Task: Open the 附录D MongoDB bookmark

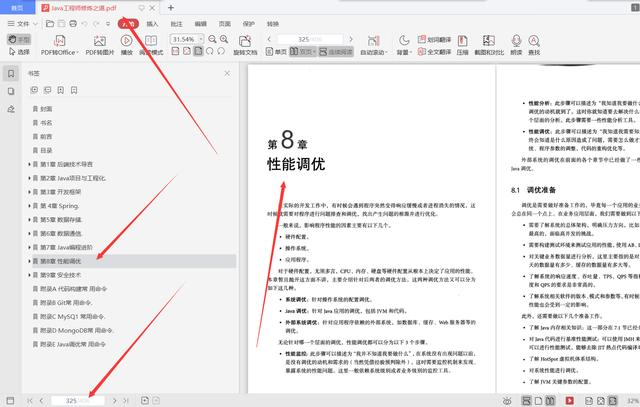Action: pos(77,330)
